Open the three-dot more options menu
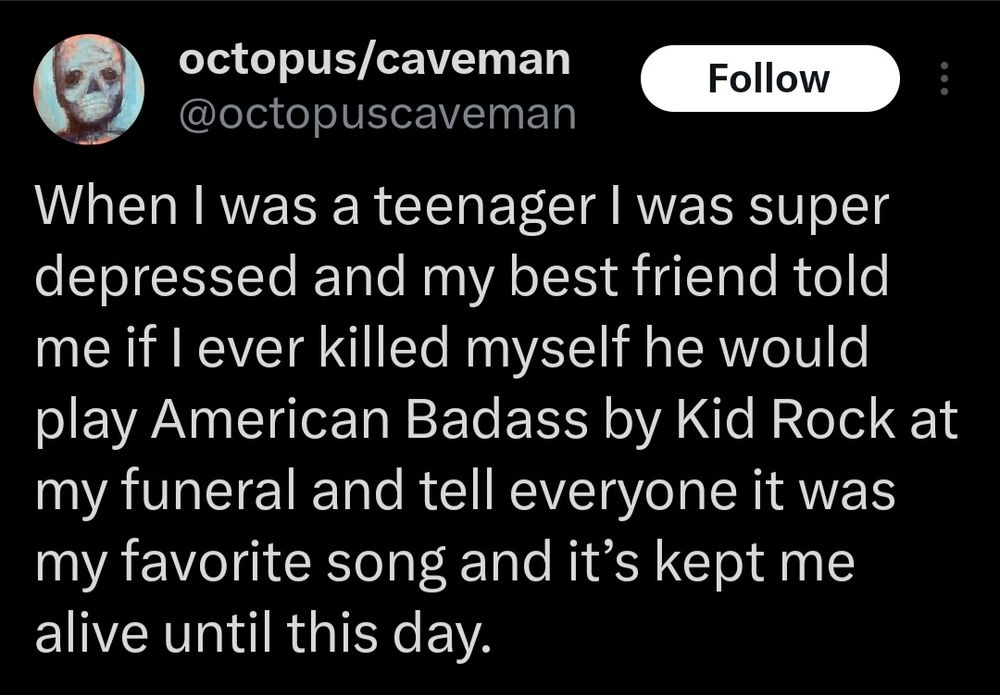Viewport: 1000px width, 695px height. (945, 78)
